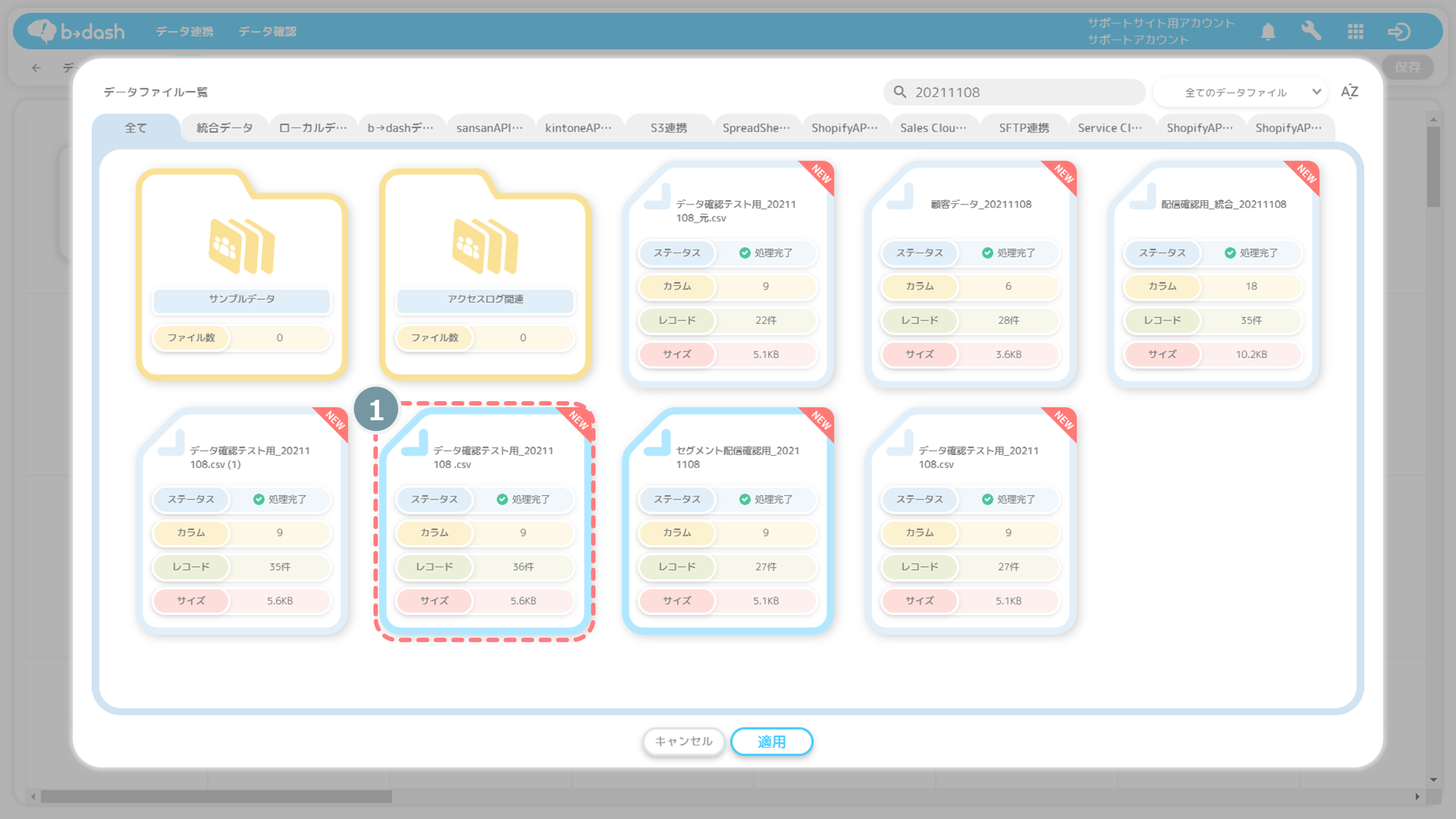The width and height of the screenshot is (1456, 819).
Task: Click NEW ribbon on 配信確認用_統合_20211108 card
Action: 1304,176
